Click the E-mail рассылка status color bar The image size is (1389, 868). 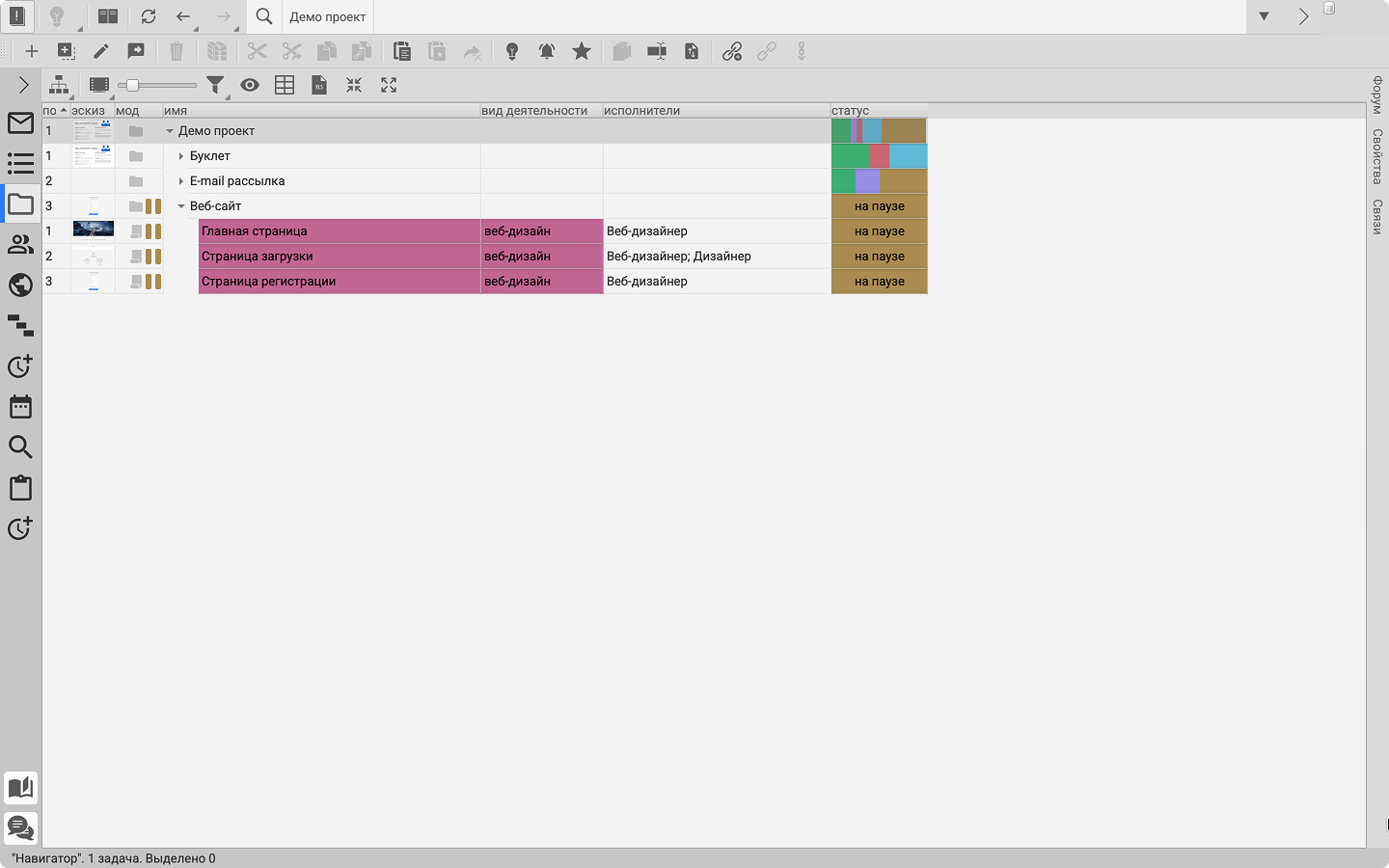[x=879, y=181]
